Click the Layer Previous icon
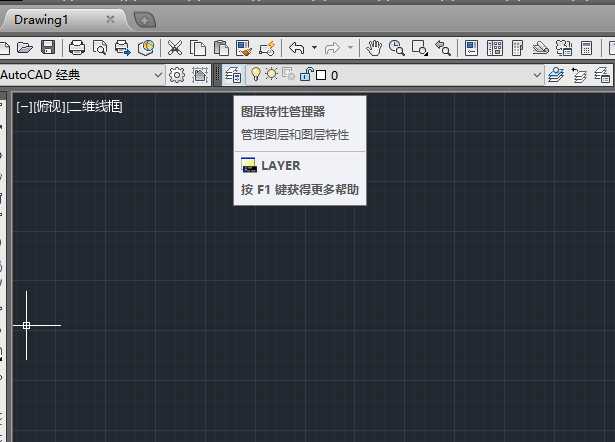Viewport: 615px width, 442px height. click(x=579, y=75)
